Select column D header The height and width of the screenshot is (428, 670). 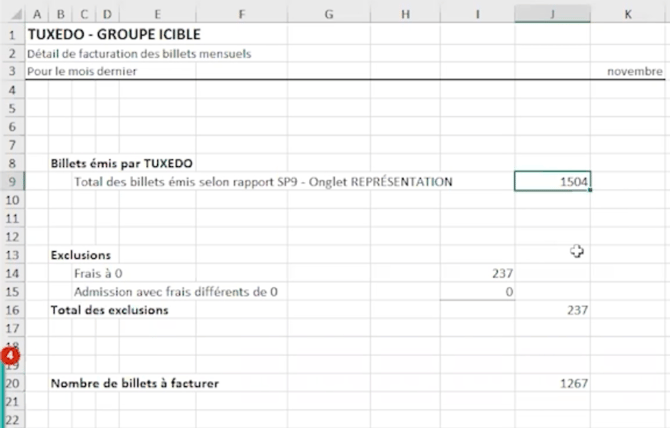pos(107,14)
